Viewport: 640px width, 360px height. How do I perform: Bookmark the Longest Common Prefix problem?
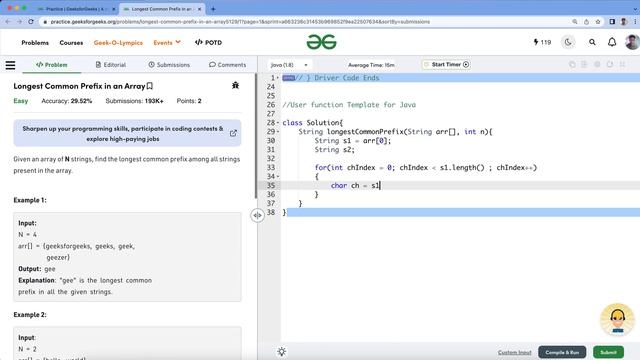[150, 86]
